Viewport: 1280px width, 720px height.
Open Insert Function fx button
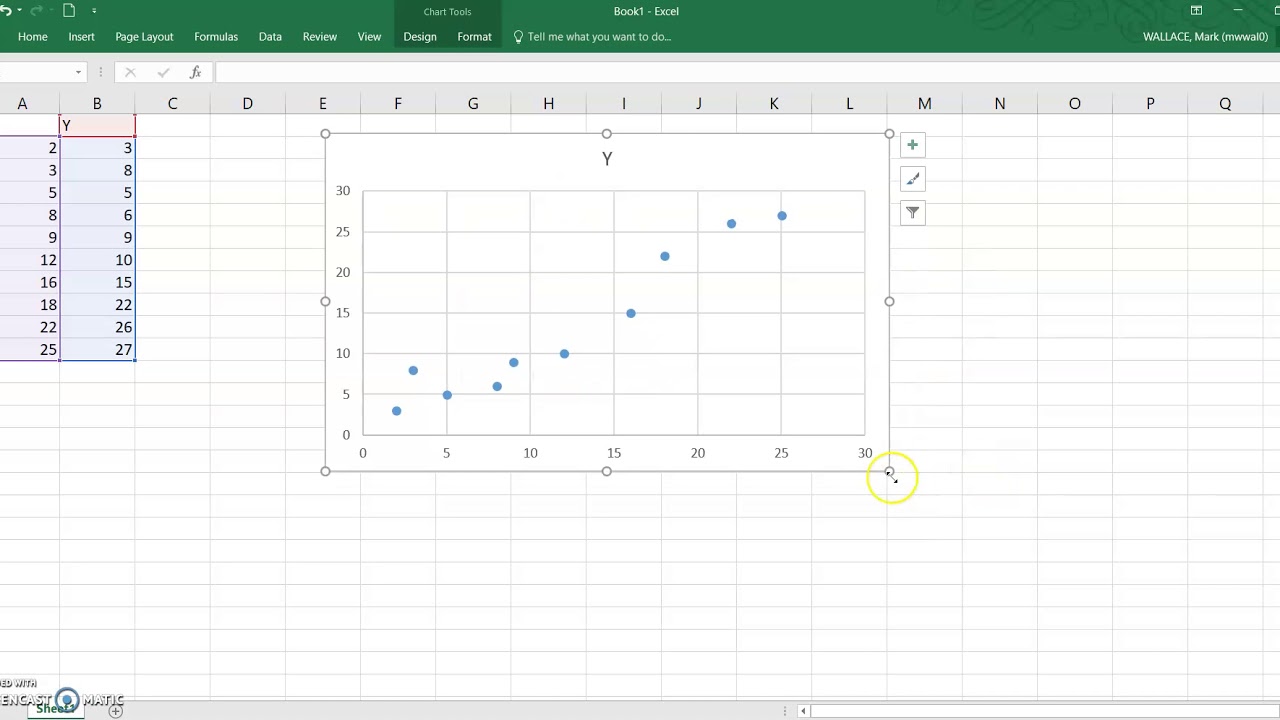click(195, 72)
